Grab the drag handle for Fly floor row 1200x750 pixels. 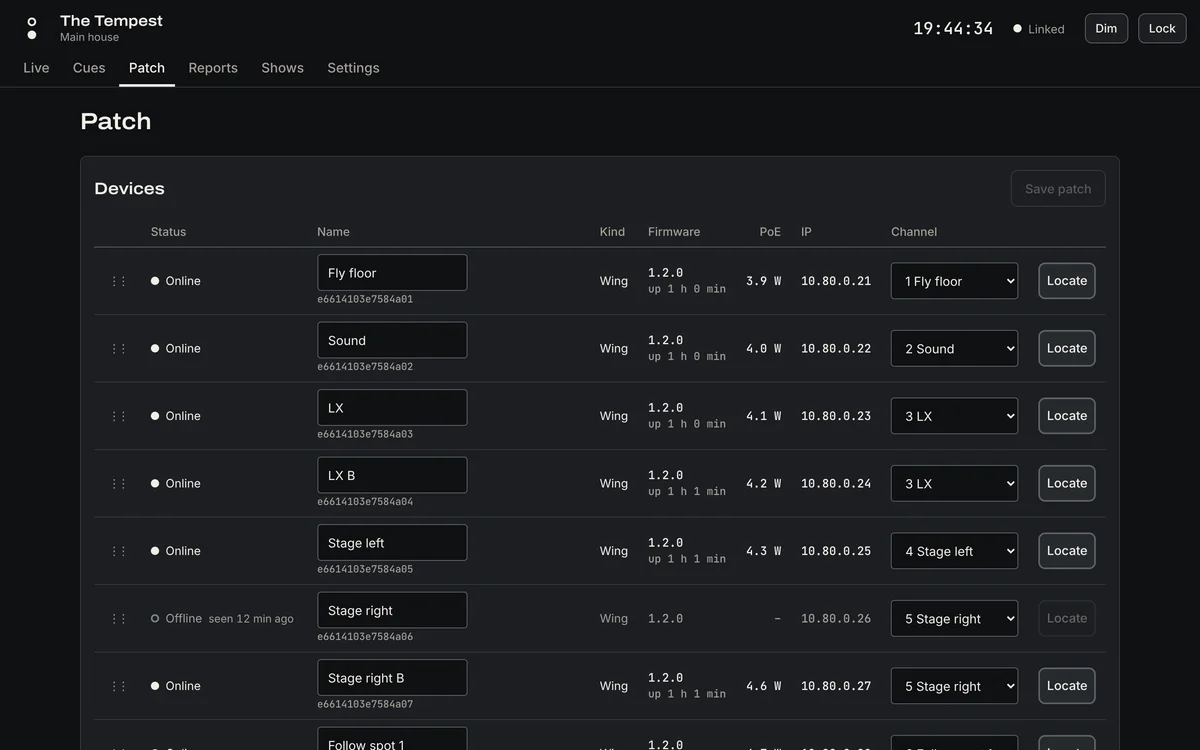pyautogui.click(x=119, y=281)
